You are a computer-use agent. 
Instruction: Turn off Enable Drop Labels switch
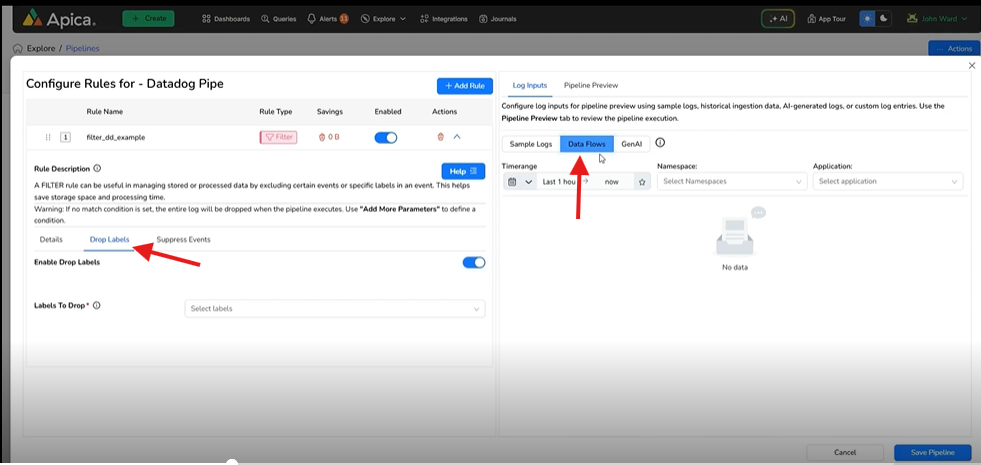pos(473,262)
